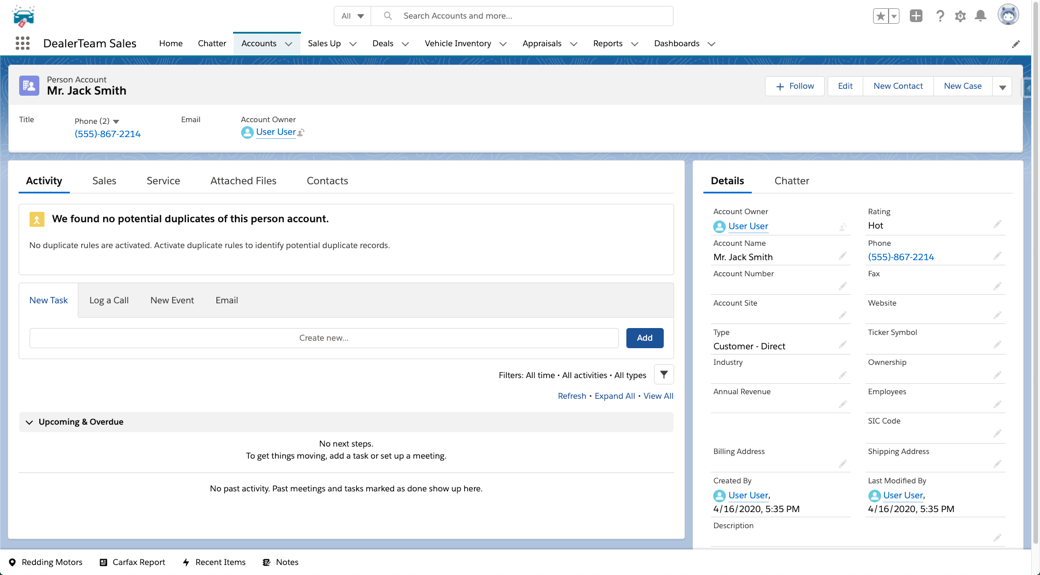Edit the Industry field pencil icon
This screenshot has height=575, width=1040.
(x=842, y=375)
